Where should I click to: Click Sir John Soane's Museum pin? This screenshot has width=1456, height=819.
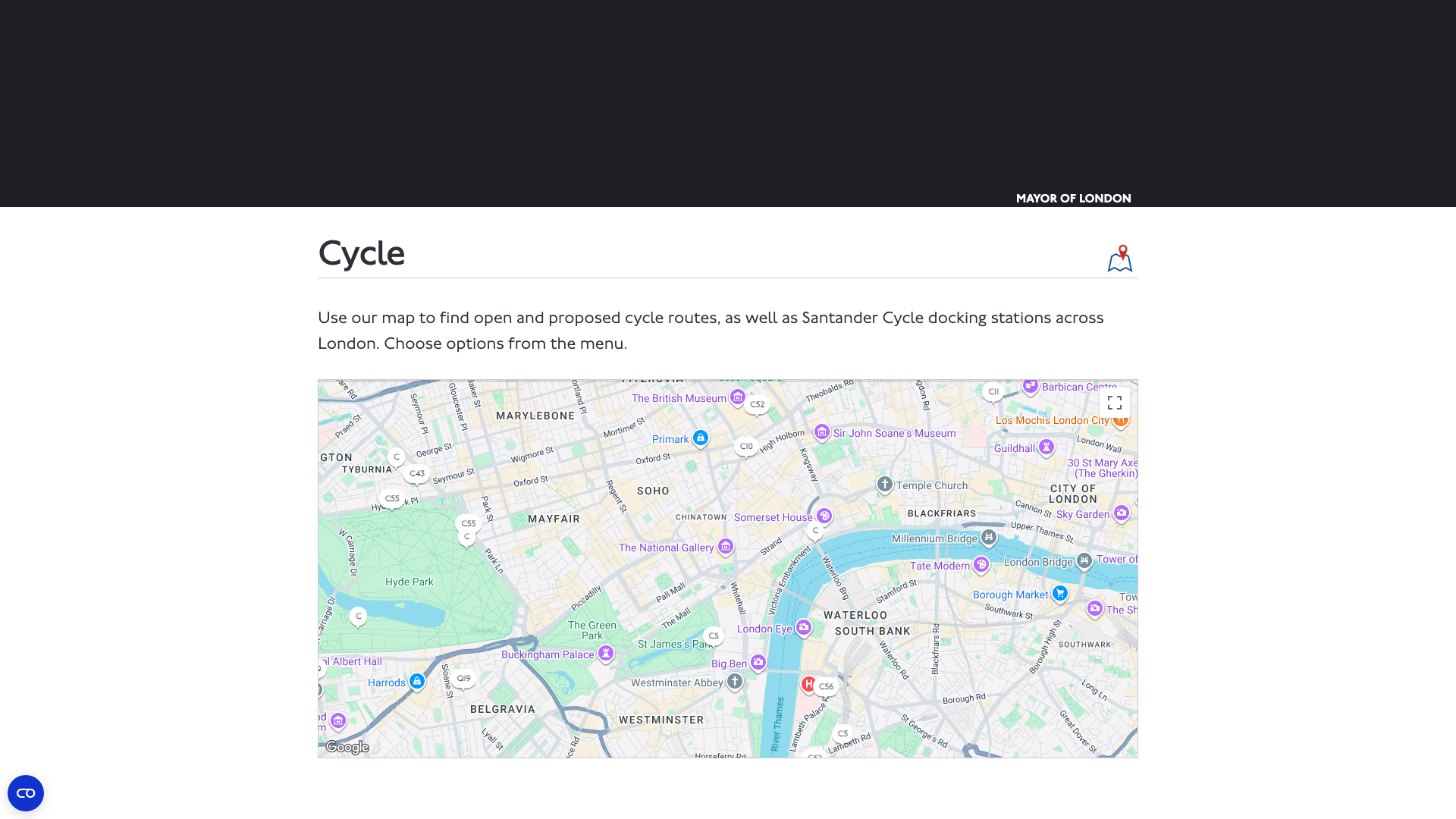point(822,432)
